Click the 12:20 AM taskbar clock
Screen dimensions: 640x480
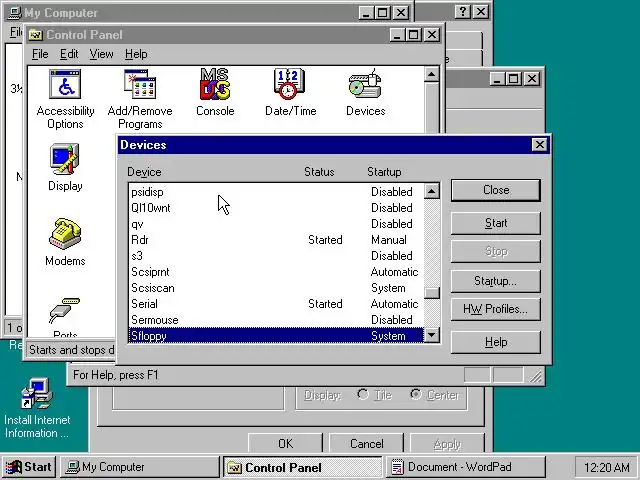[x=607, y=467]
